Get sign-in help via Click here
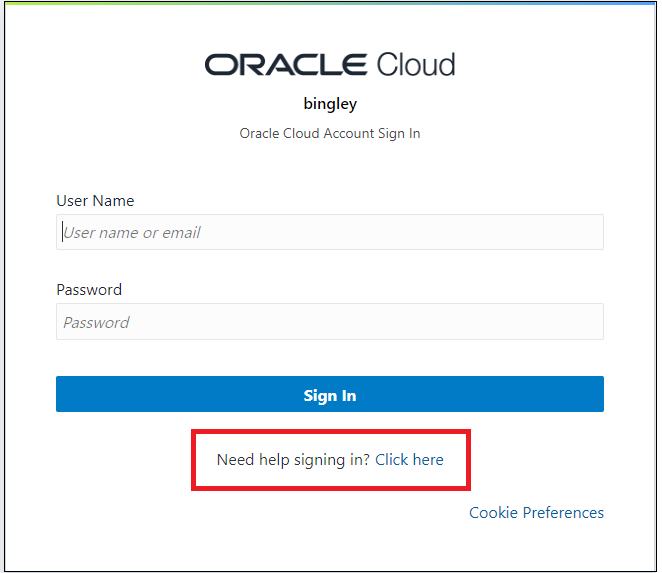Viewport: 662px width, 573px height. (409, 460)
